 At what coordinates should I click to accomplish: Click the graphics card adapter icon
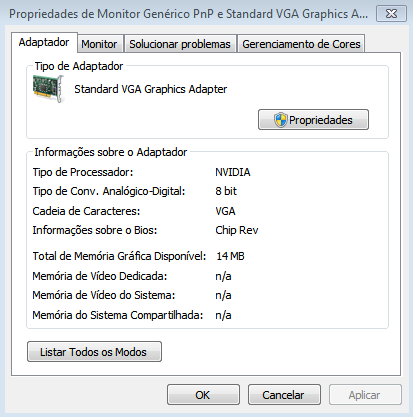tap(48, 89)
